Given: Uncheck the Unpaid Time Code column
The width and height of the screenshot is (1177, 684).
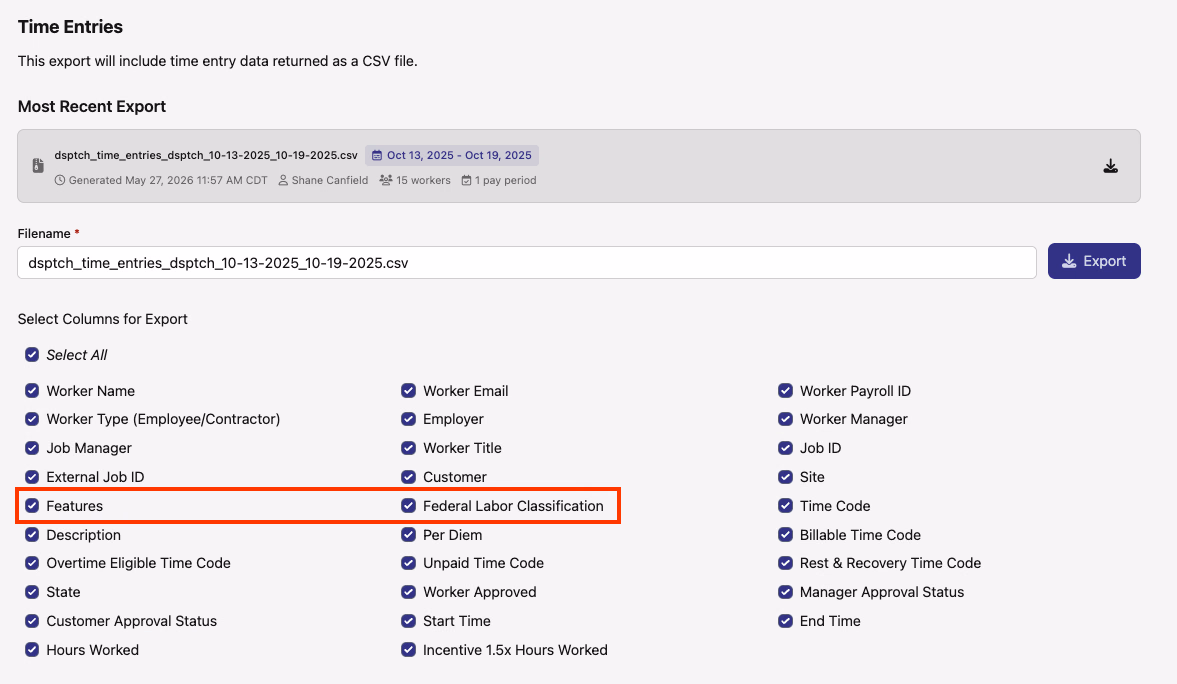Looking at the screenshot, I should click(x=408, y=563).
